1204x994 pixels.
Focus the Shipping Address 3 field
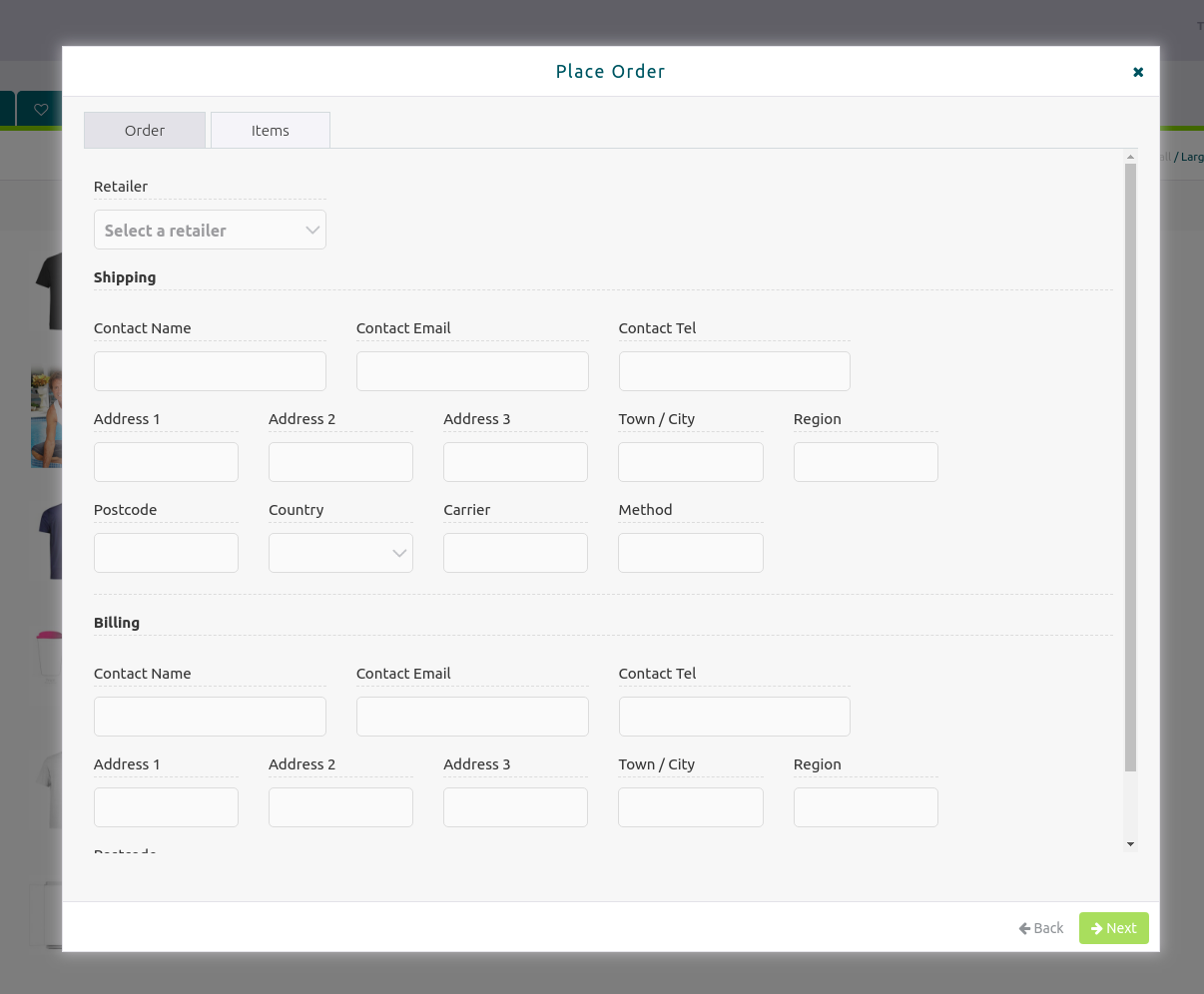coord(515,462)
